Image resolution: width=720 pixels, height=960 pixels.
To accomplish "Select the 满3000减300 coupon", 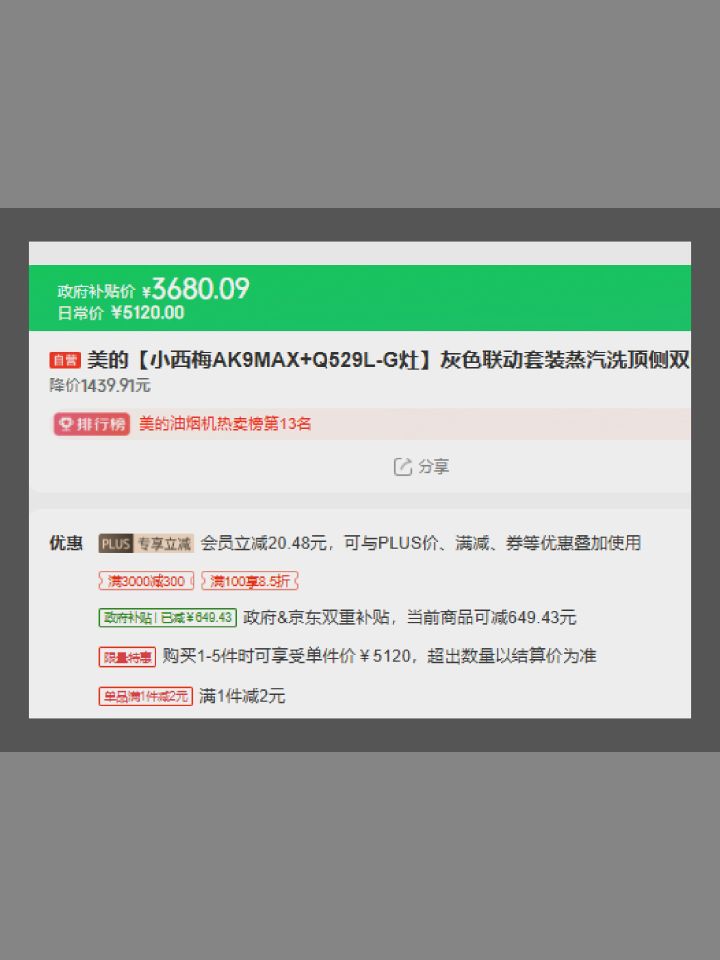I will pos(146,581).
